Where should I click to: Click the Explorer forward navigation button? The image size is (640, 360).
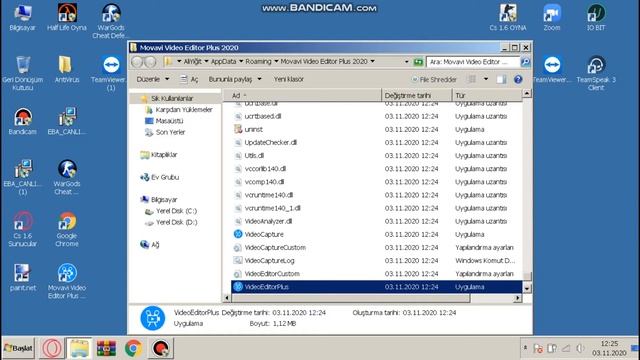(x=150, y=62)
